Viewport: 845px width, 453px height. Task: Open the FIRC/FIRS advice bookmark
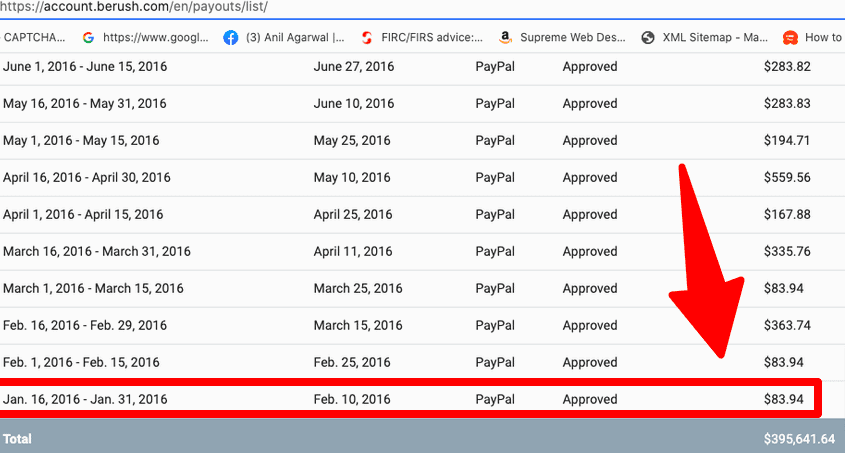pyautogui.click(x=432, y=37)
